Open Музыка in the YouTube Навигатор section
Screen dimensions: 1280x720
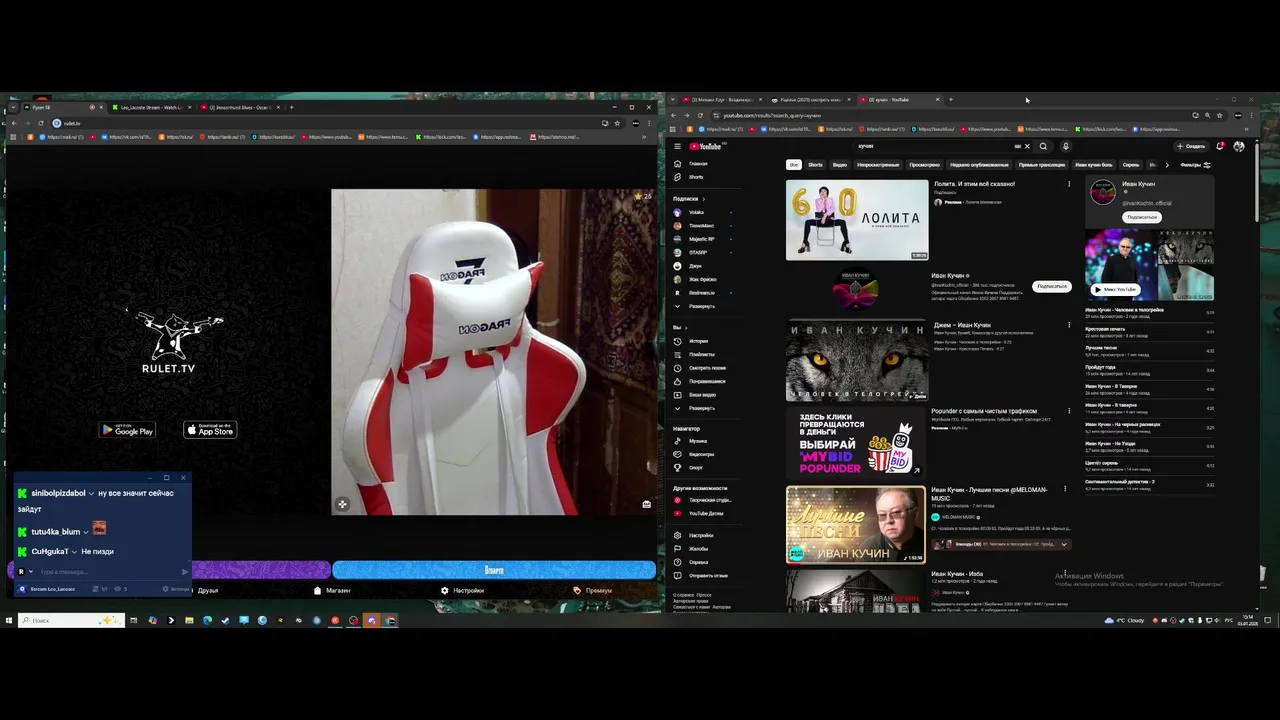pyautogui.click(x=696, y=441)
